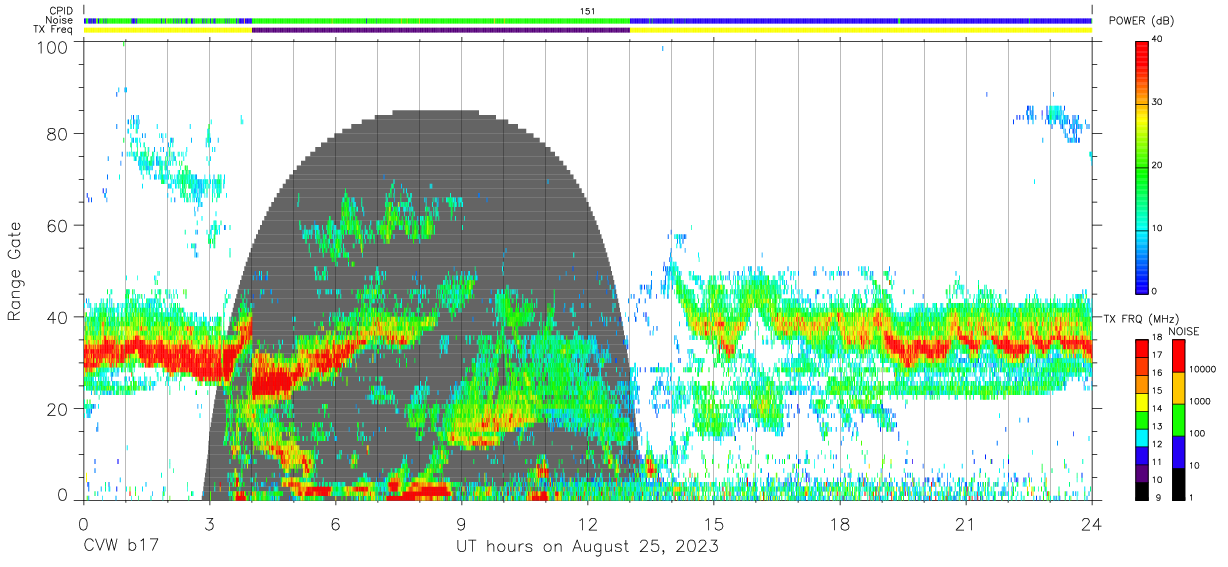Viewport: 1228px width, 567px height.
Task: Click the green segment of the NOISE color bar
Action: pos(1179,418)
